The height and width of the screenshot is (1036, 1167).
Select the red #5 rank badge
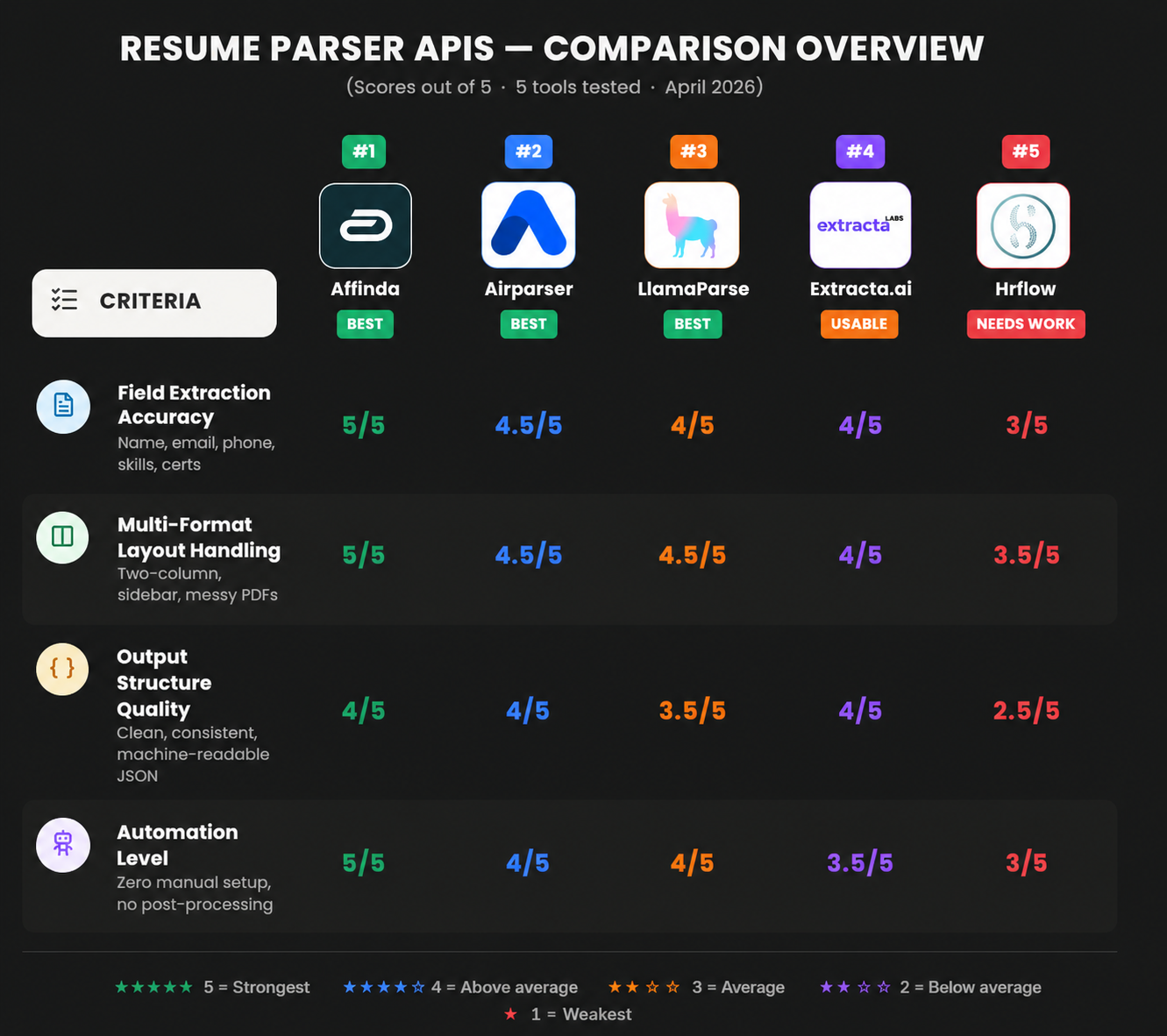pos(1026,152)
